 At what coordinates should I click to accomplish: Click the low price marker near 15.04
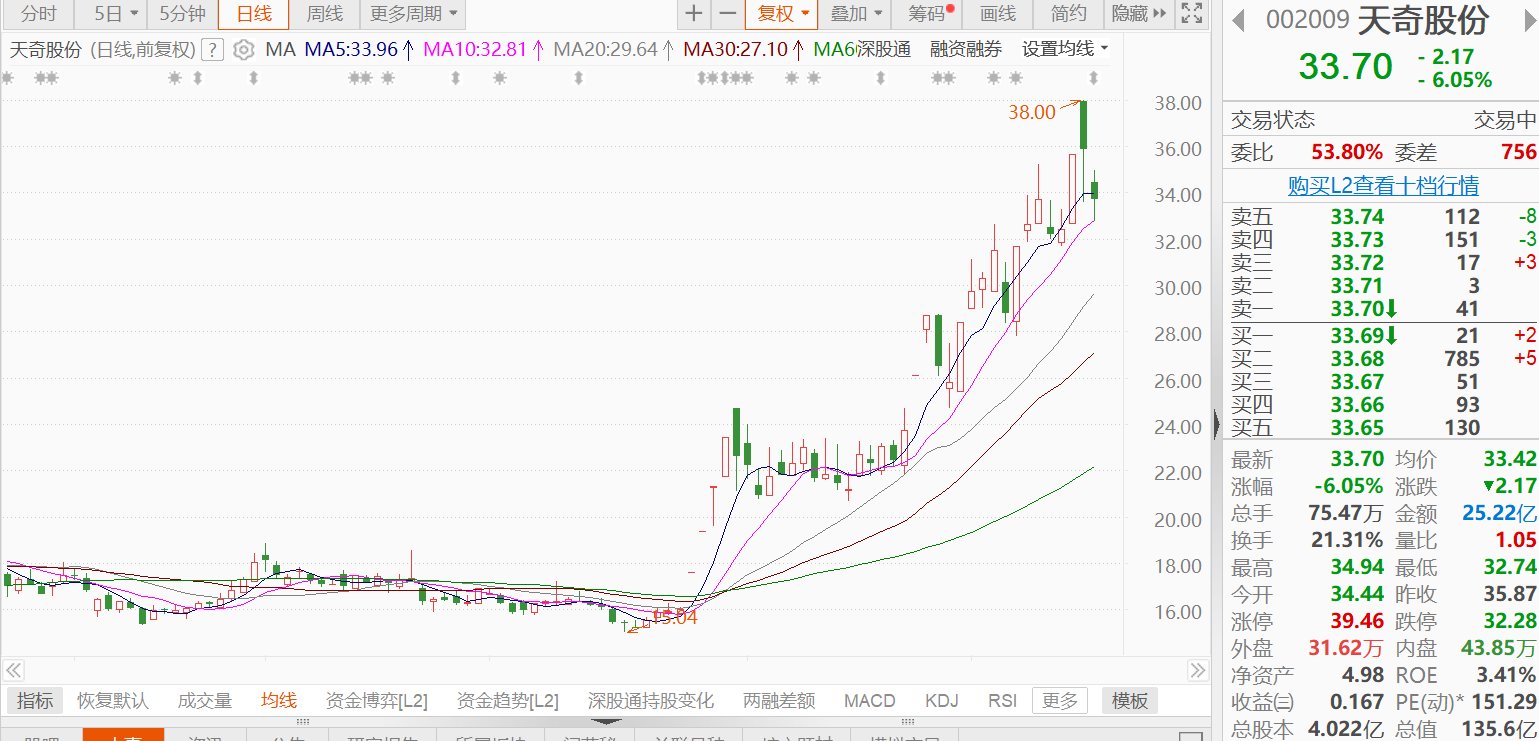[674, 617]
